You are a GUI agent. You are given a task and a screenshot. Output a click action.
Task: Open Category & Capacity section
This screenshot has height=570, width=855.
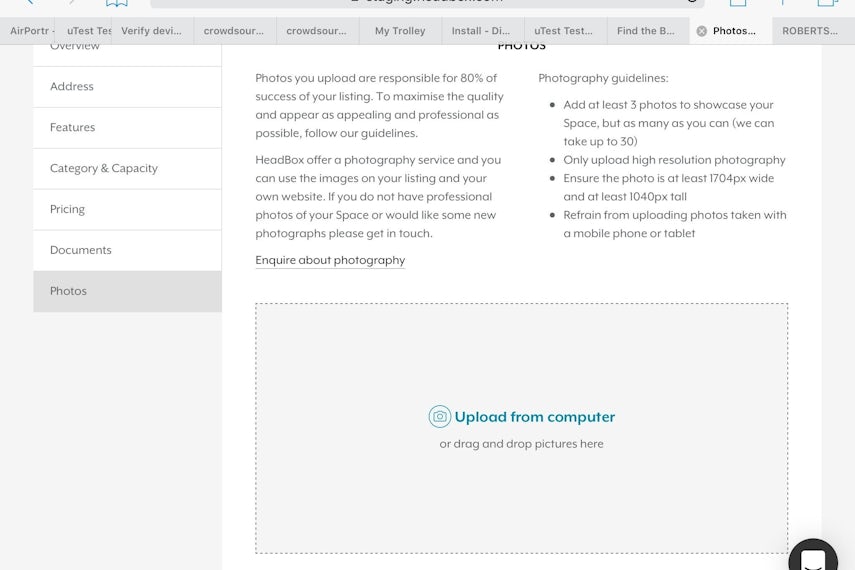[127, 169]
